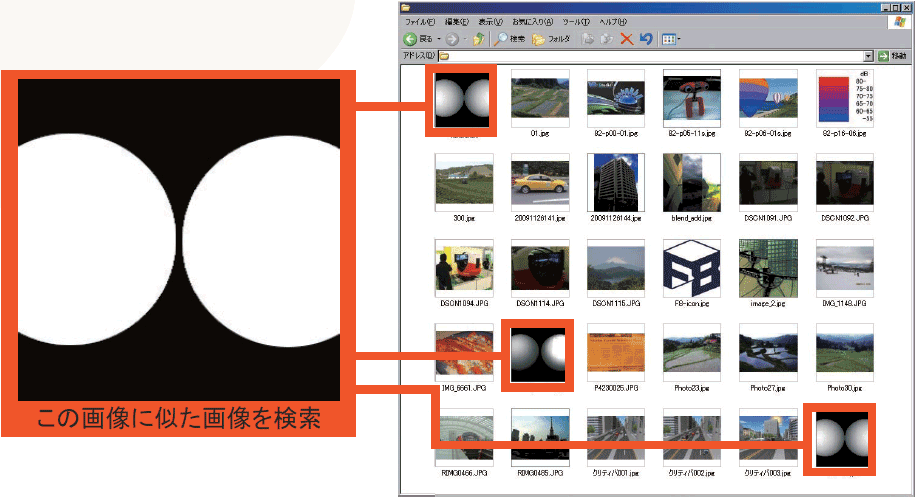Go back with the 戻る button
This screenshot has width=916, height=497.
coord(418,39)
